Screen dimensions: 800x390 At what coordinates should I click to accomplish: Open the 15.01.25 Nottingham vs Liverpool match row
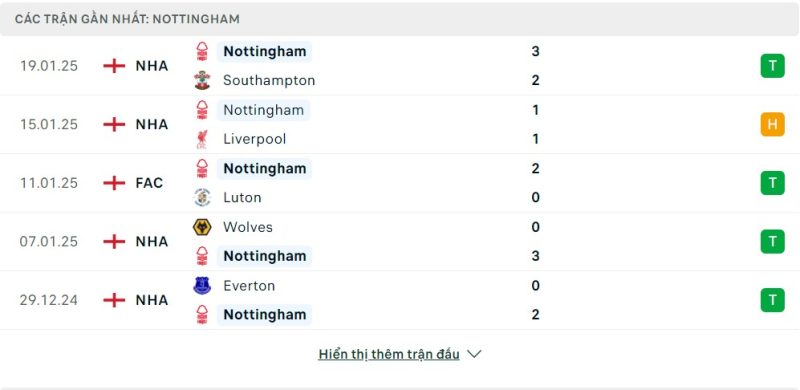click(x=400, y=125)
